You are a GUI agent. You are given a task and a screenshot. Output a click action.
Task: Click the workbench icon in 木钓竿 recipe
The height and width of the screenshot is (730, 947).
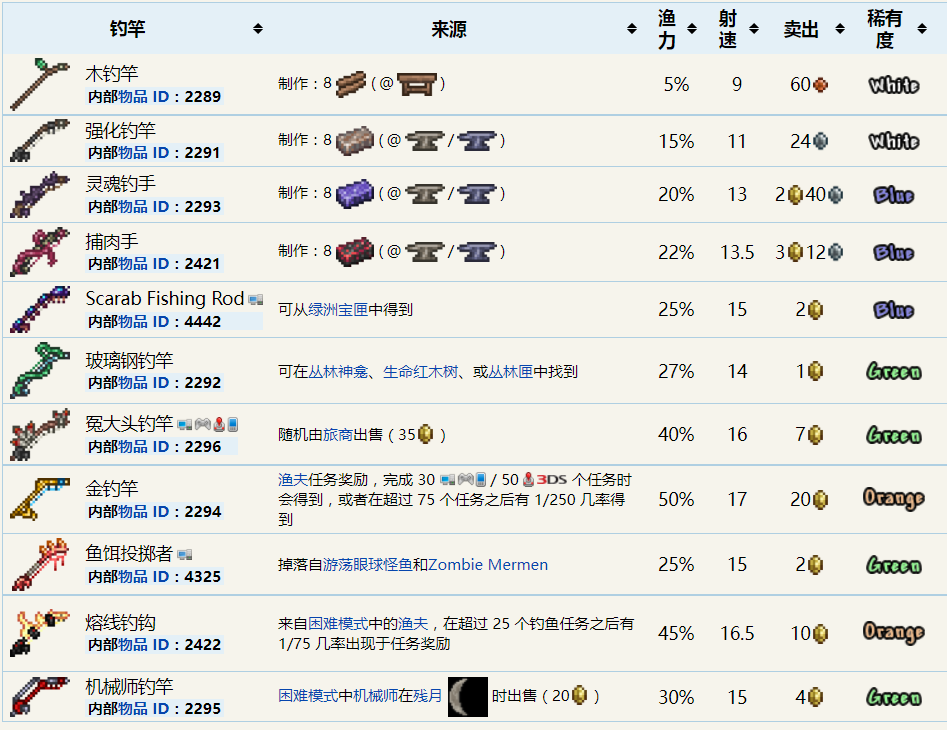416,84
